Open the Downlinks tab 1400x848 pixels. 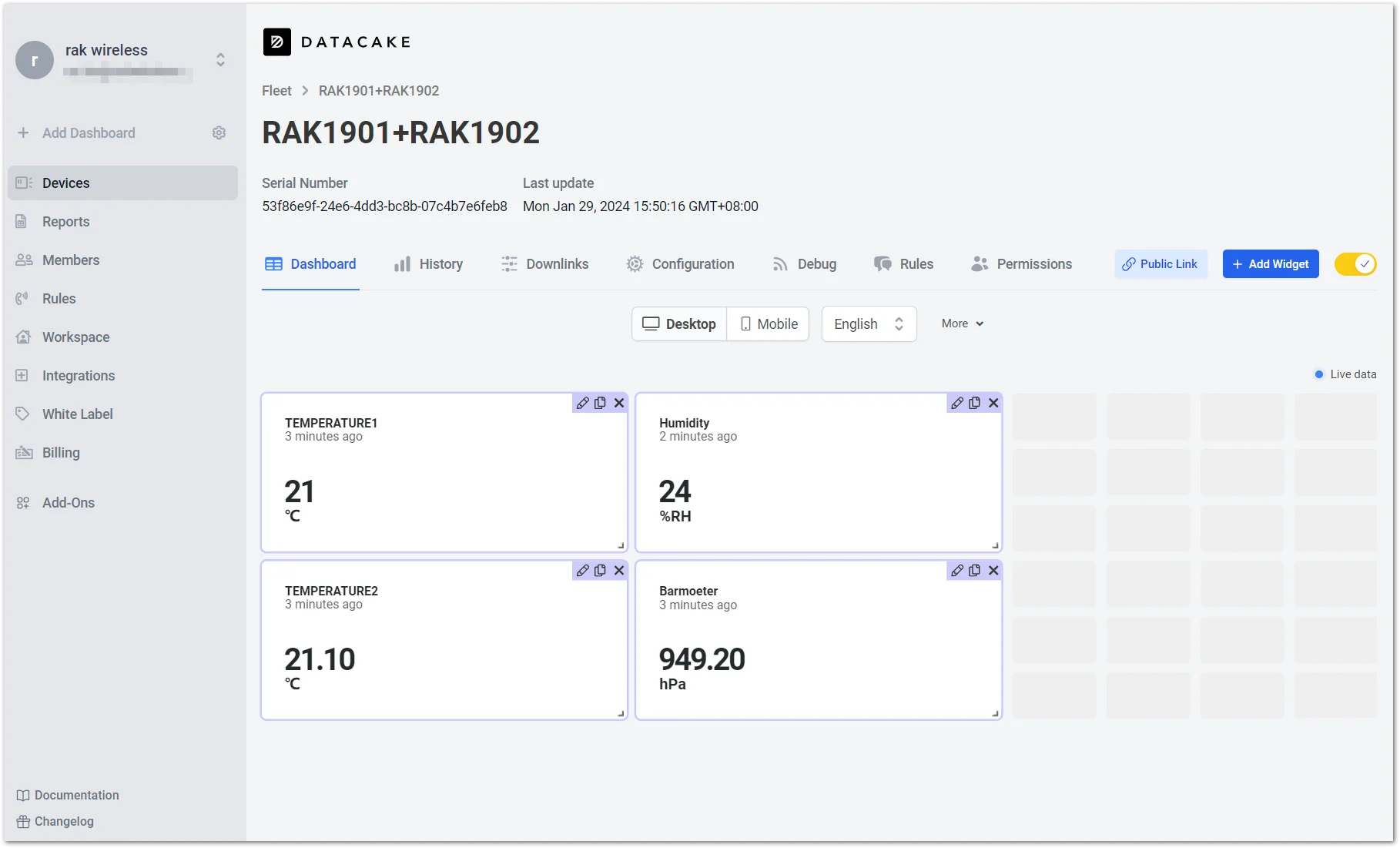544,264
